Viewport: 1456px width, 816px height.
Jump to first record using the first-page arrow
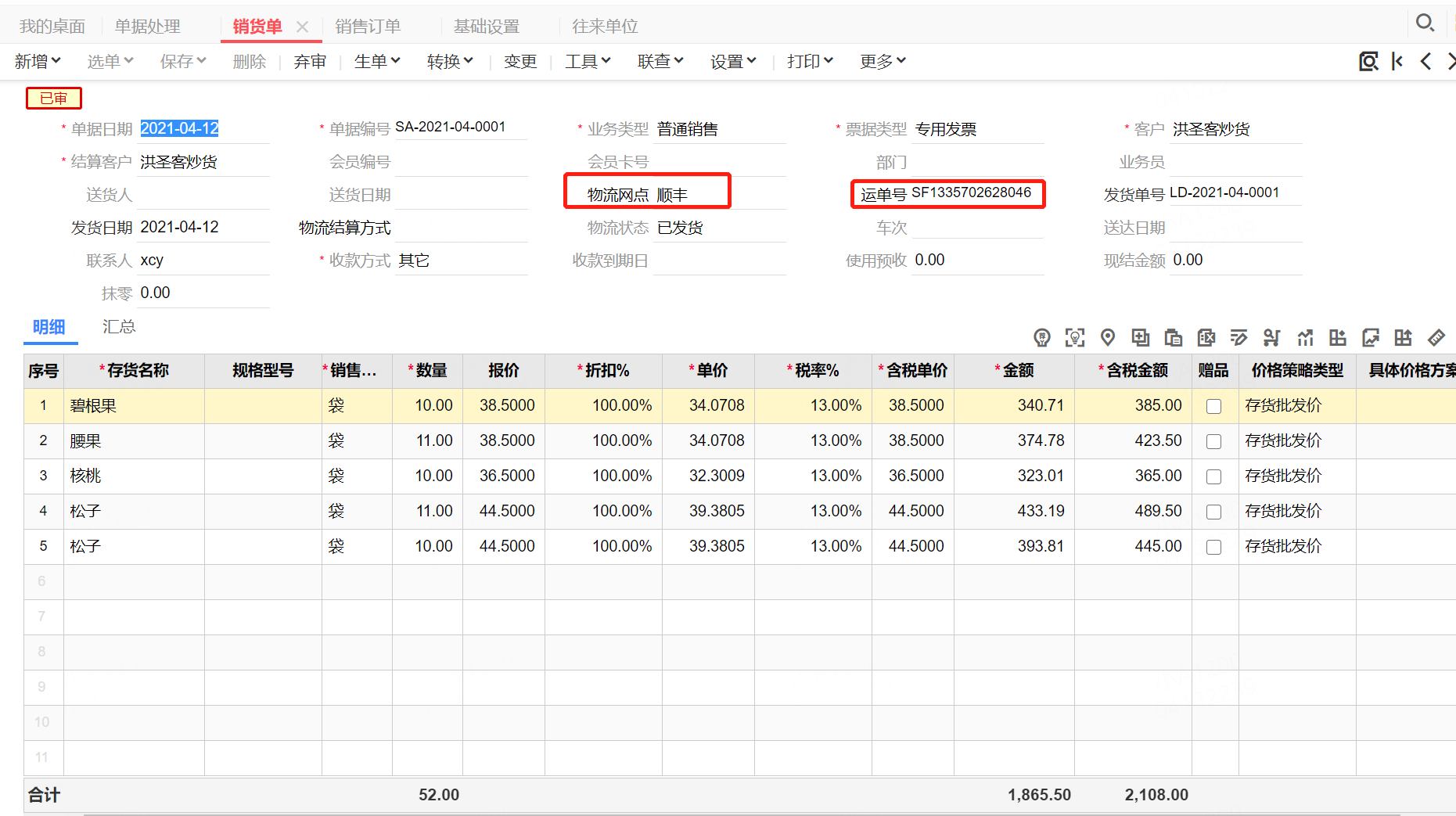click(x=1397, y=61)
